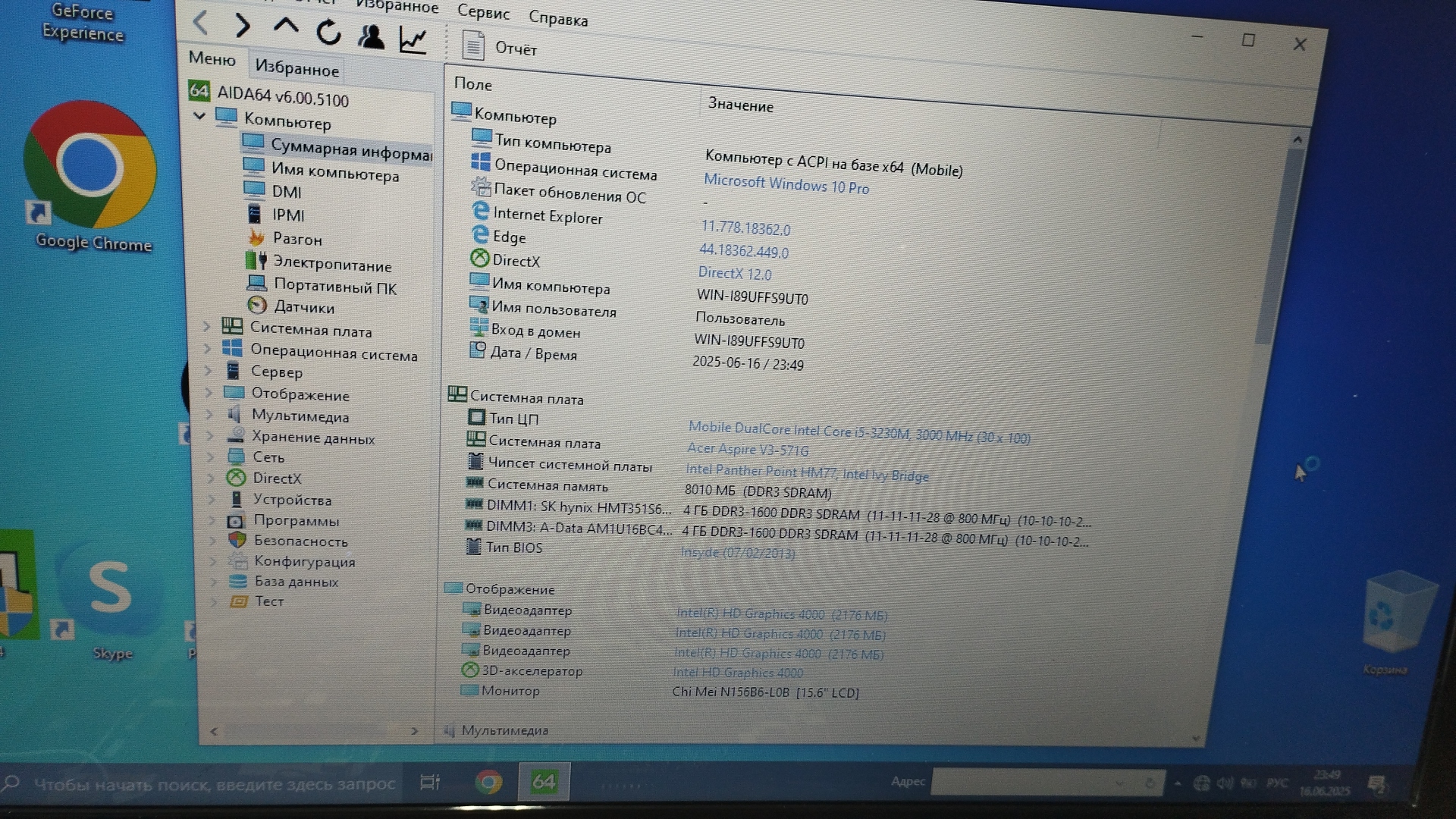Open Acer Aspire V3-571G link
Screen dimensions: 1456x819
click(x=748, y=449)
